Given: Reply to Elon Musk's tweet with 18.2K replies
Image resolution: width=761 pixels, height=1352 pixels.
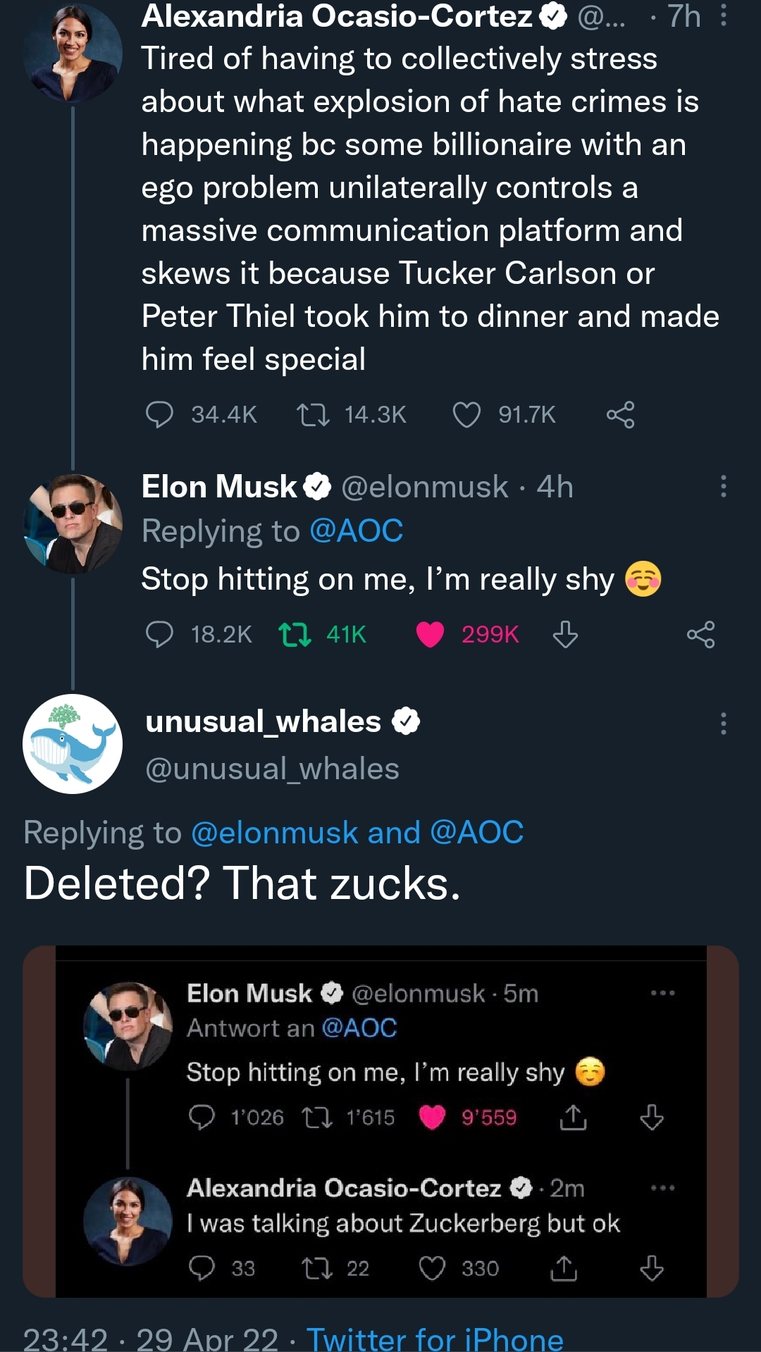Looking at the screenshot, I should (160, 634).
